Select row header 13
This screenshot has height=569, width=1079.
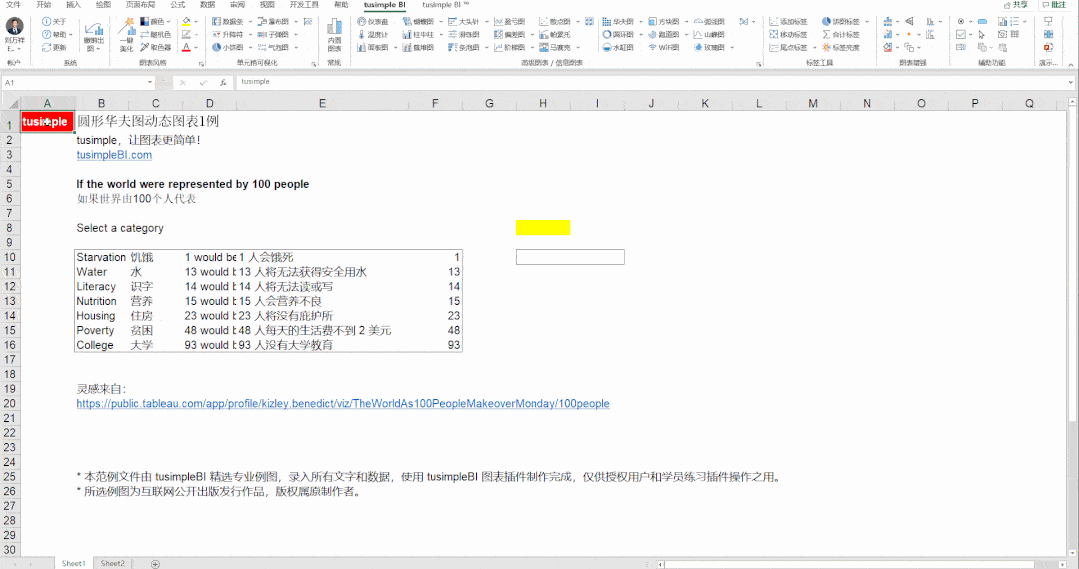pos(10,301)
